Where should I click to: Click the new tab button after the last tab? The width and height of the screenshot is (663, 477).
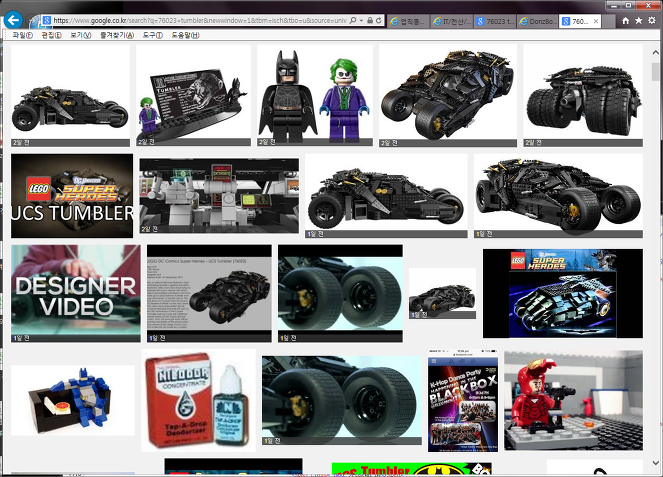[x=608, y=21]
